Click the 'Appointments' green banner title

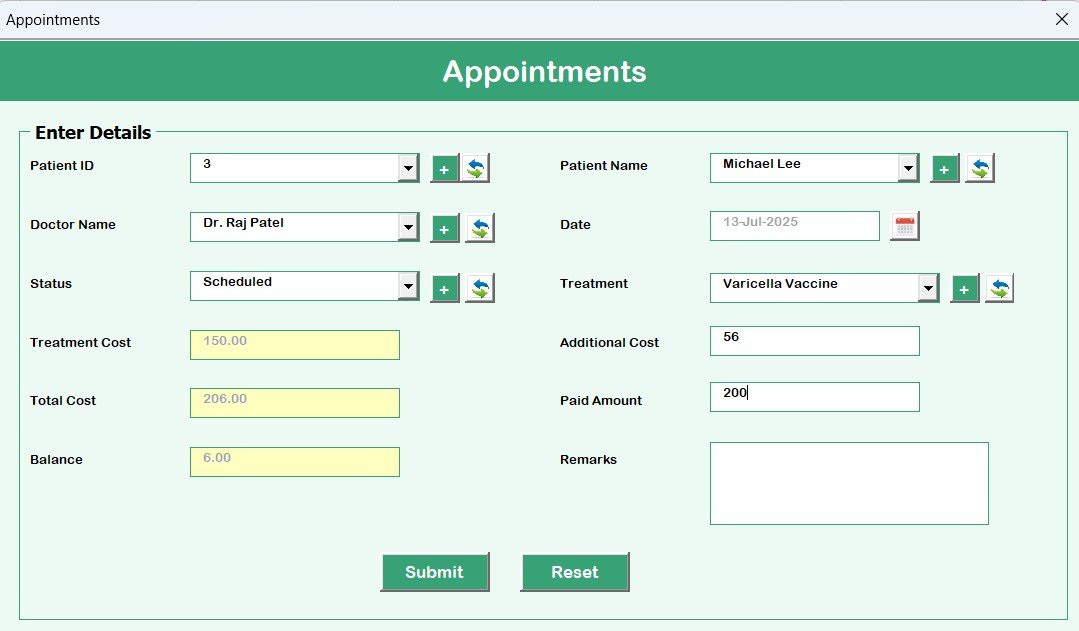544,72
